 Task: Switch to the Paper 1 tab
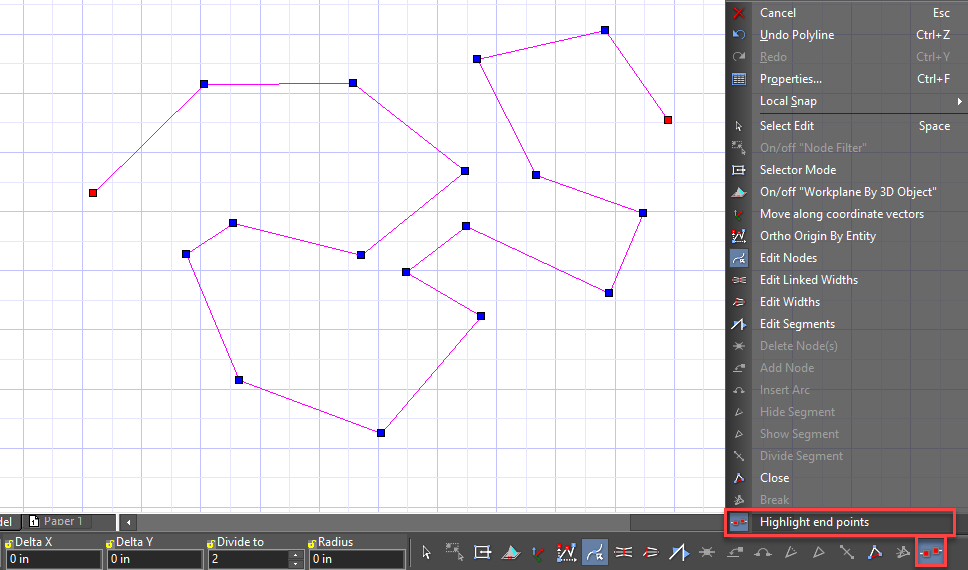[62, 521]
